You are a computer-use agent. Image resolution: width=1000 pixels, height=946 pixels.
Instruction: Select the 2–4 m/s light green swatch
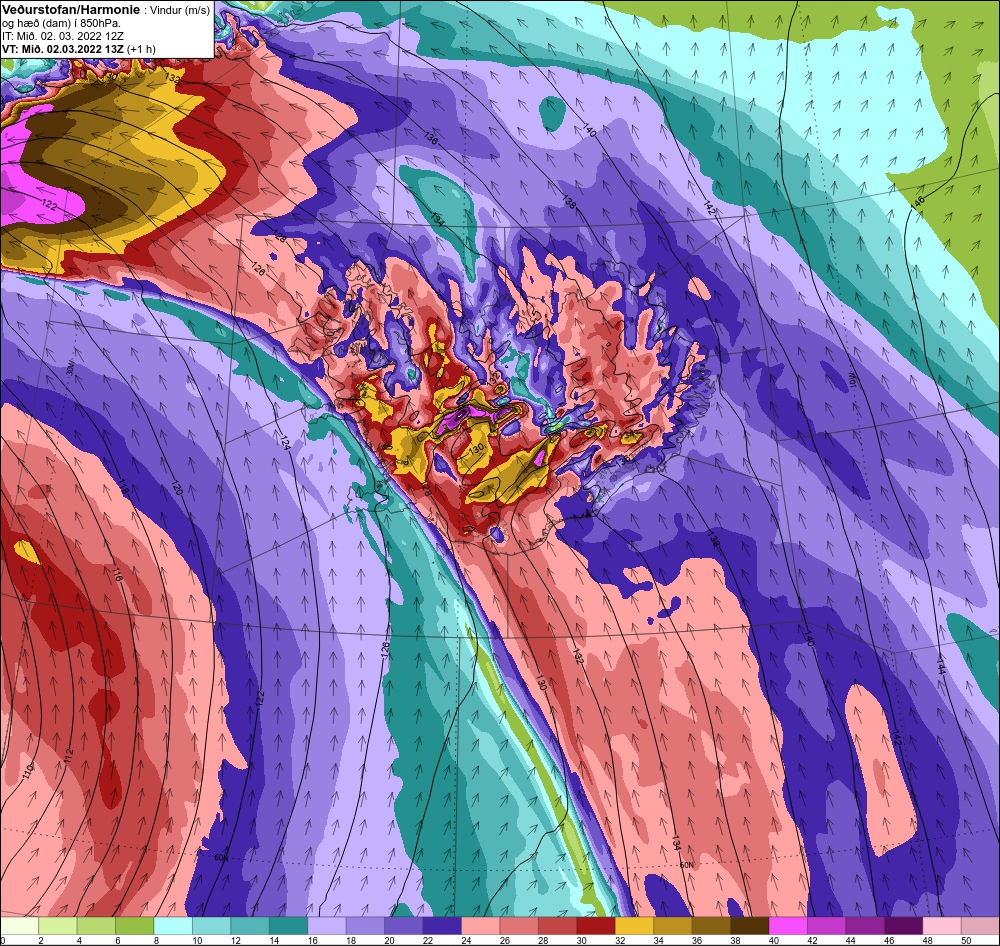[x=58, y=926]
